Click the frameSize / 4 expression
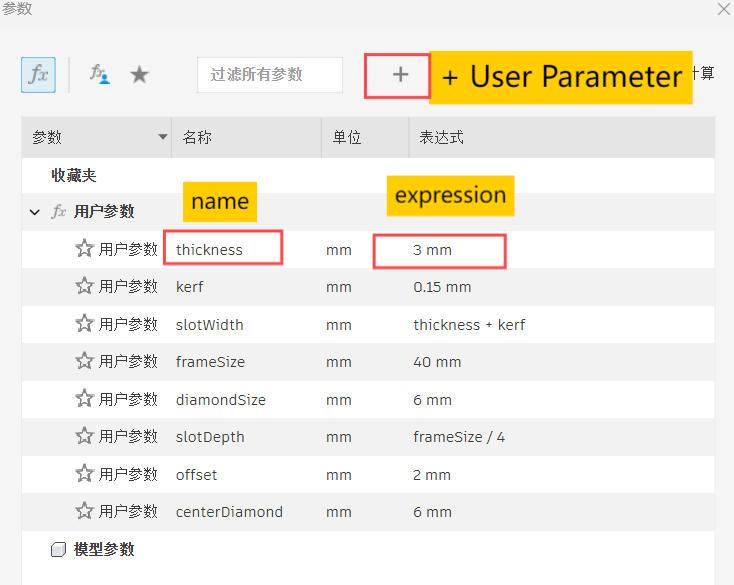 (459, 437)
